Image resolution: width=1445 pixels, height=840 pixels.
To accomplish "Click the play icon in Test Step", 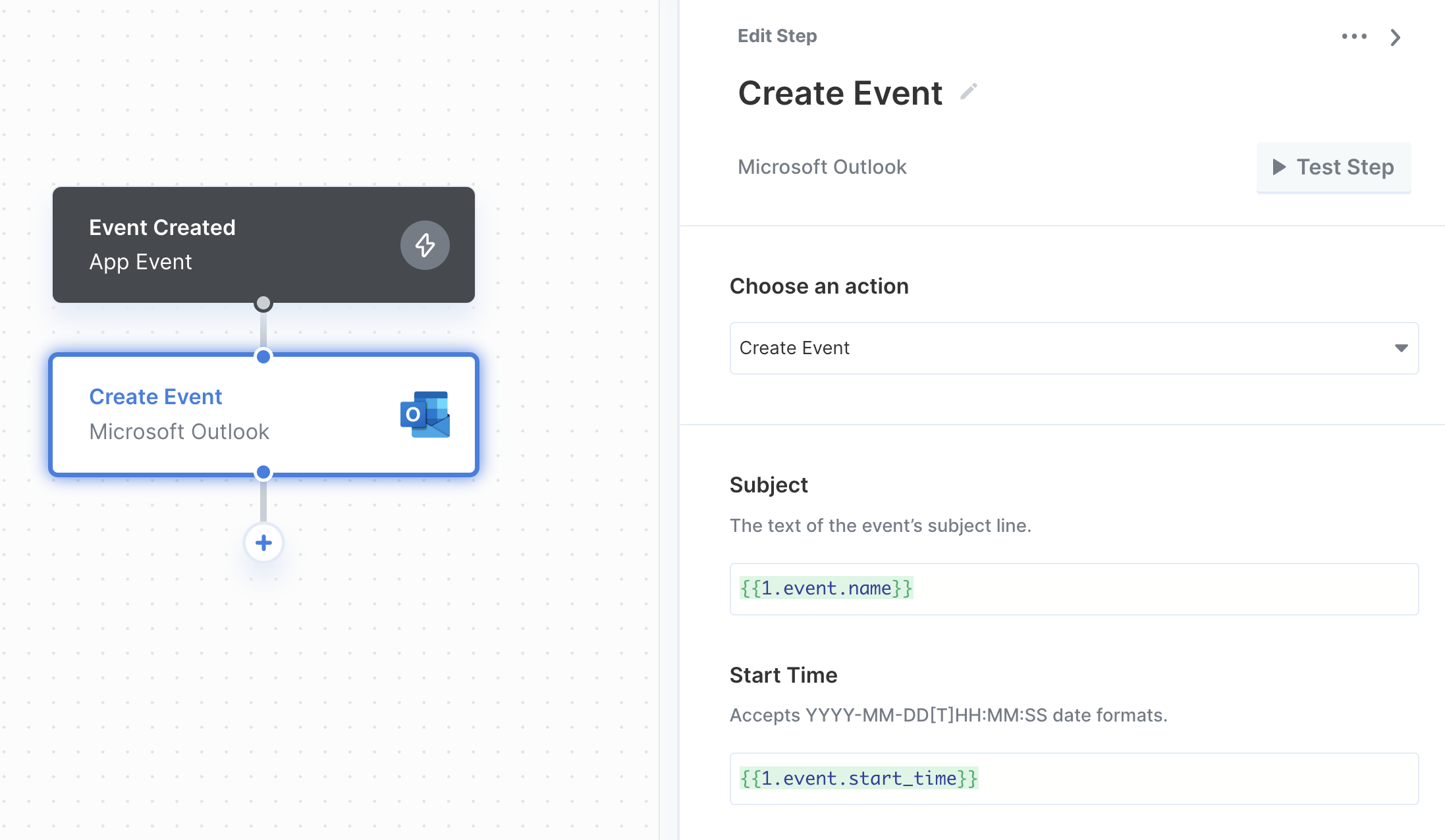I will (1279, 167).
